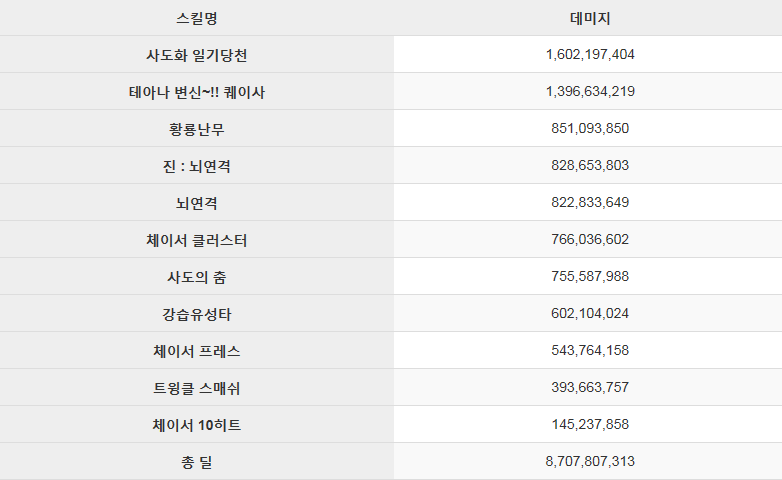Image resolution: width=782 pixels, height=480 pixels.
Task: Click the 데미지 column header
Action: point(590,18)
